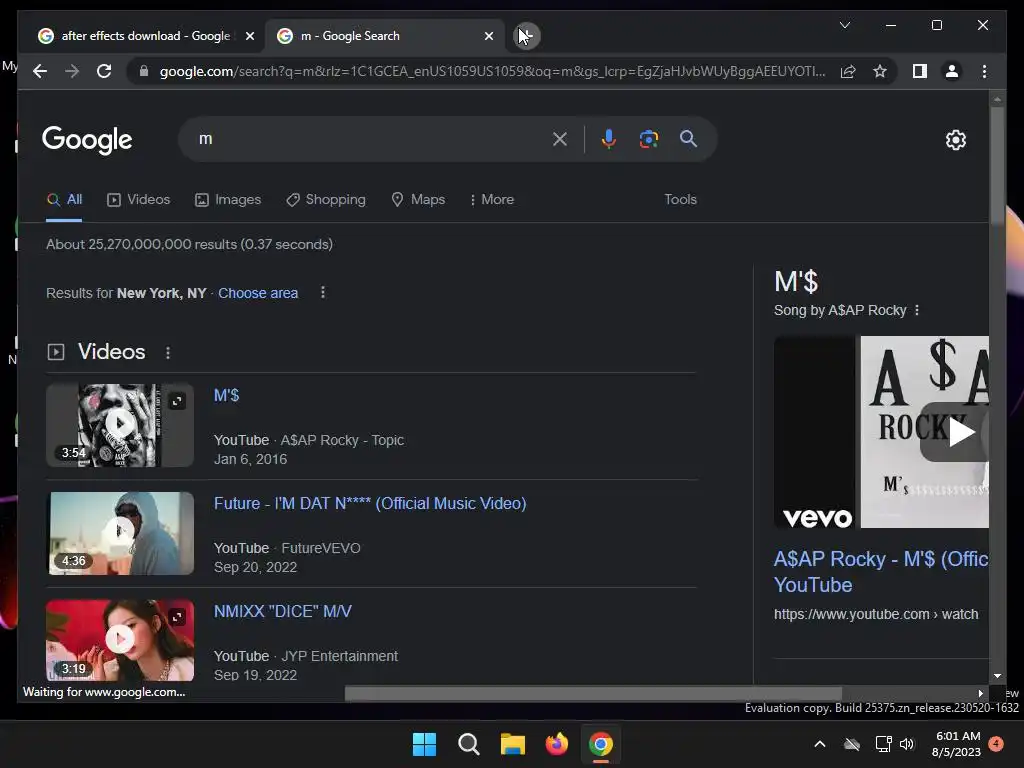Viewport: 1024px width, 768px height.
Task: Click the address bar URL
Action: click(x=492, y=71)
